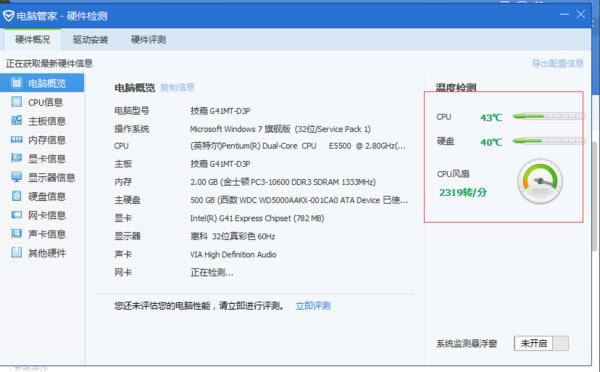Select 电脑概览 icon in sidebar
This screenshot has width=600, height=372.
tap(16, 82)
